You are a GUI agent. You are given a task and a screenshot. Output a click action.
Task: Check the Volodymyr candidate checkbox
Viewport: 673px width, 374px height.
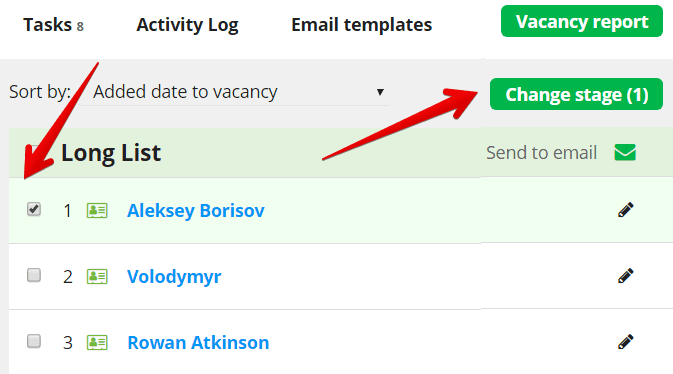point(34,275)
